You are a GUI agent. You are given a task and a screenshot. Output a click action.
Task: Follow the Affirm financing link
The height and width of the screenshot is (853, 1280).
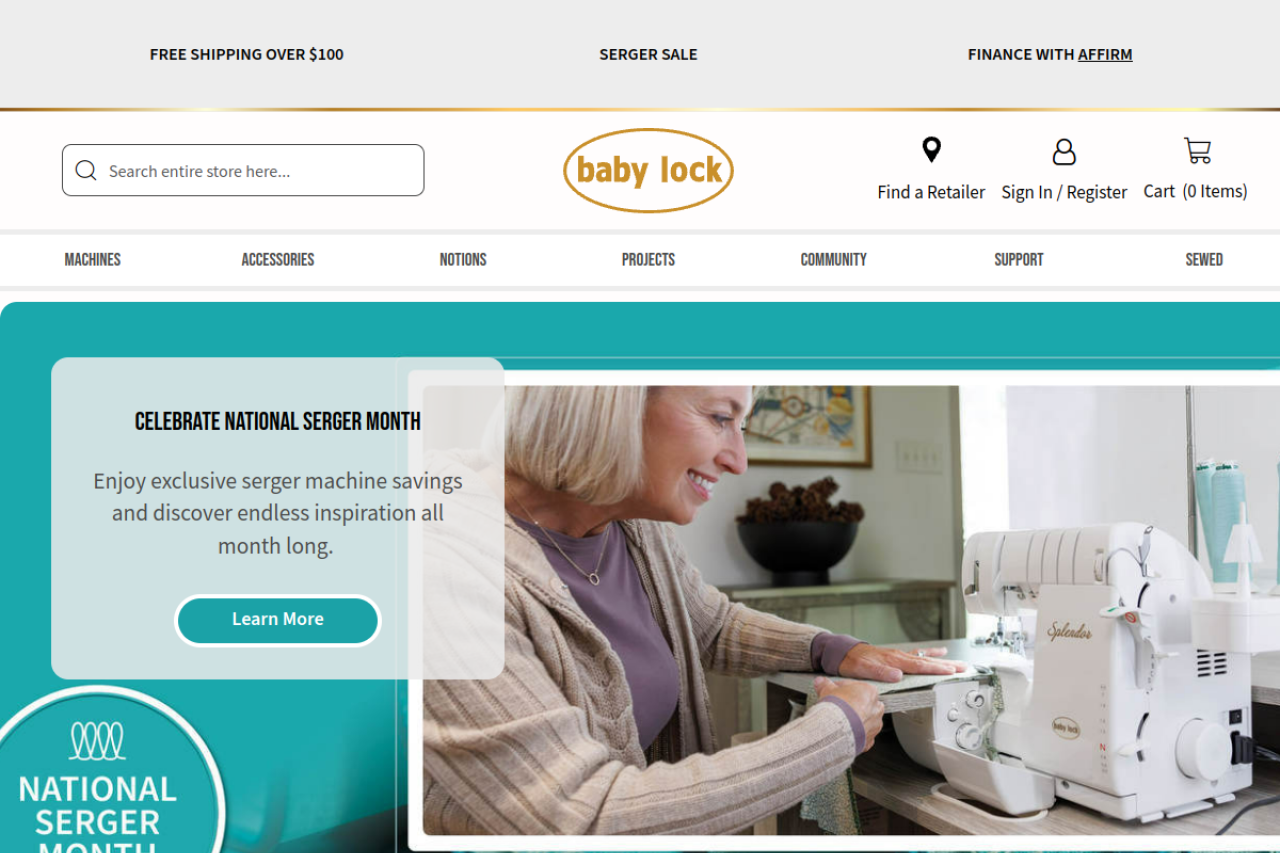1105,55
